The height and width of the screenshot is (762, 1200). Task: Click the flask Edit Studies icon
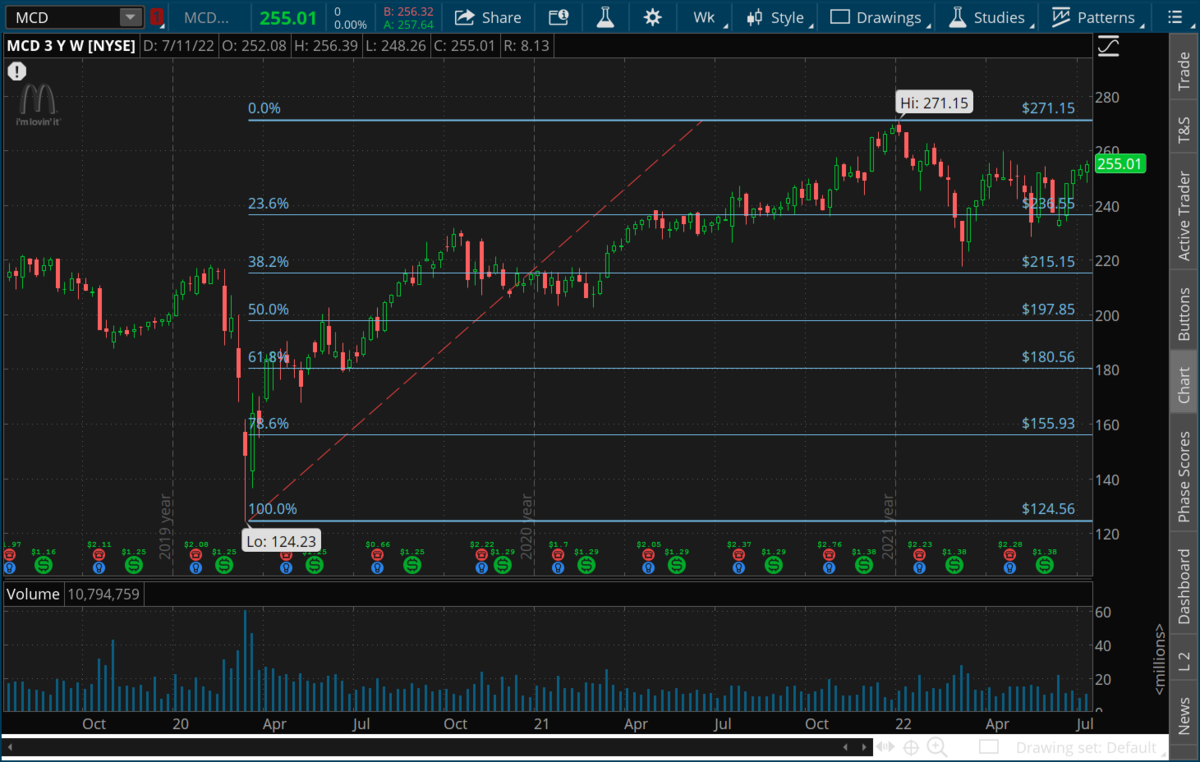pyautogui.click(x=605, y=17)
